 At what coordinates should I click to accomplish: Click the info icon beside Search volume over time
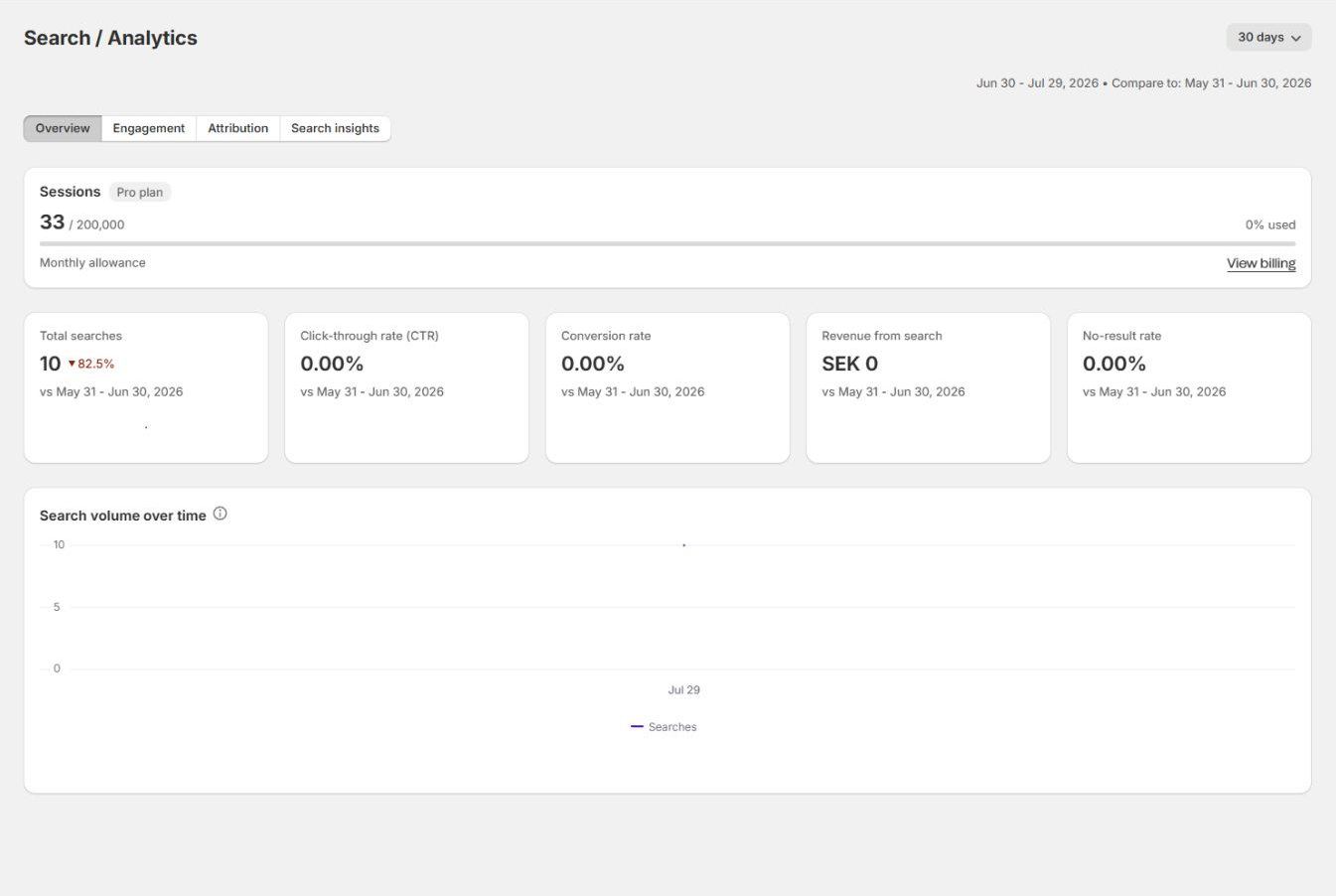(x=221, y=514)
